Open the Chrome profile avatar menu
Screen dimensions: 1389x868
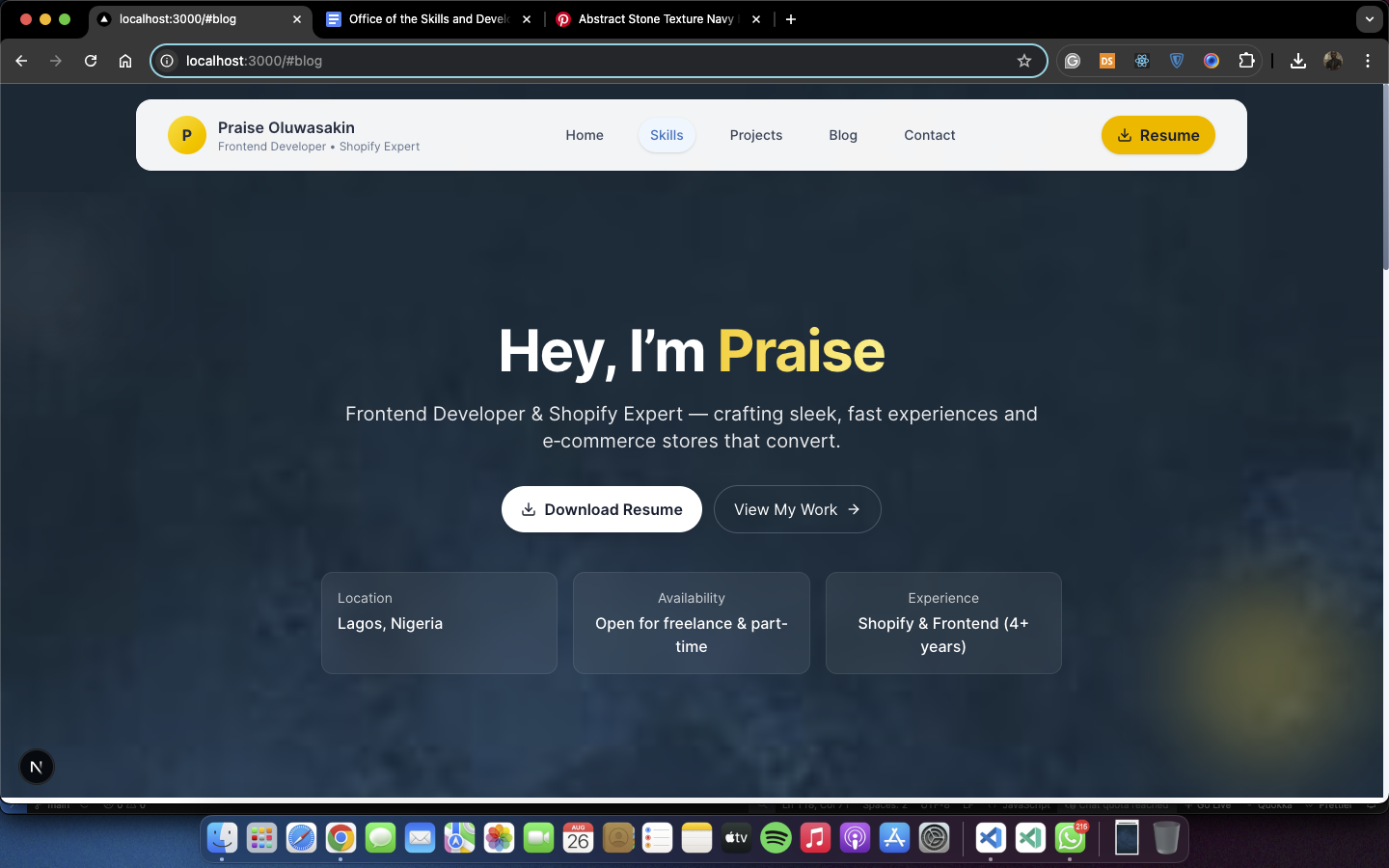point(1333,61)
